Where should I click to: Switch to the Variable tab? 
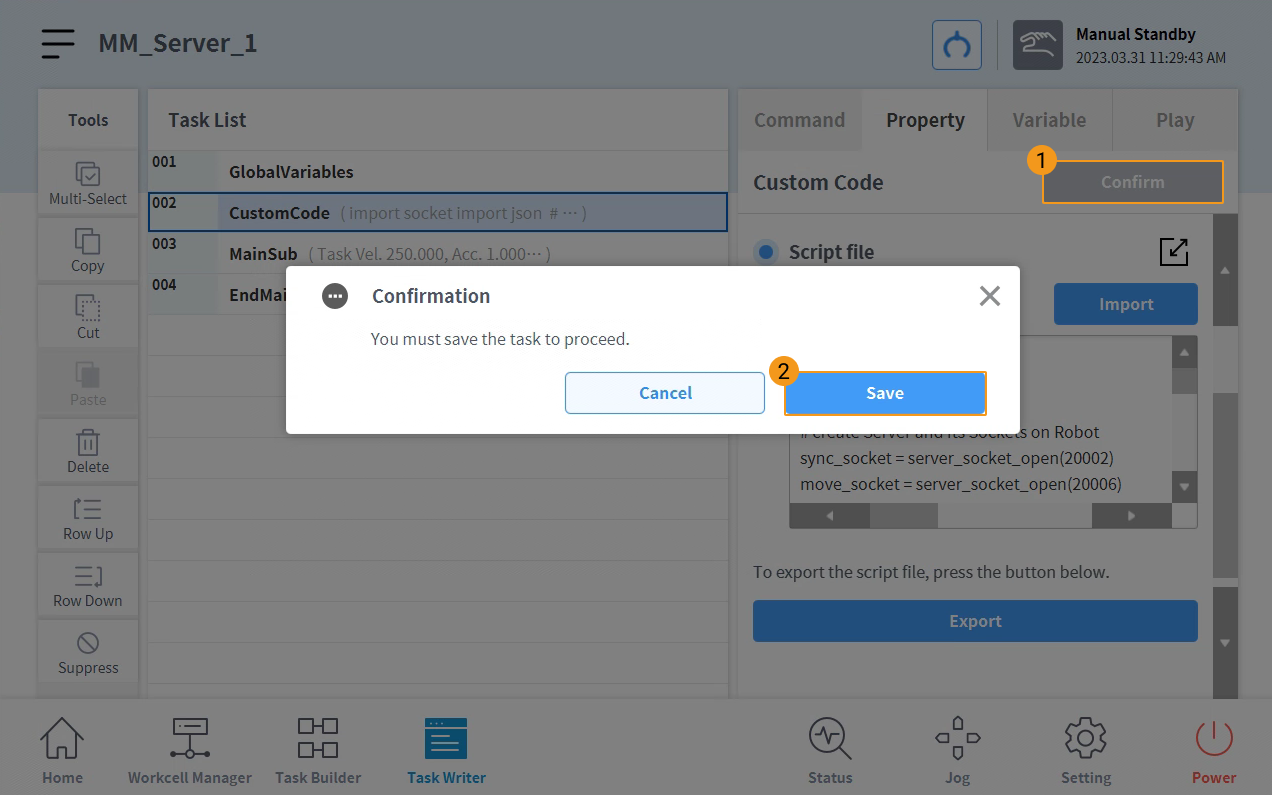click(x=1049, y=120)
